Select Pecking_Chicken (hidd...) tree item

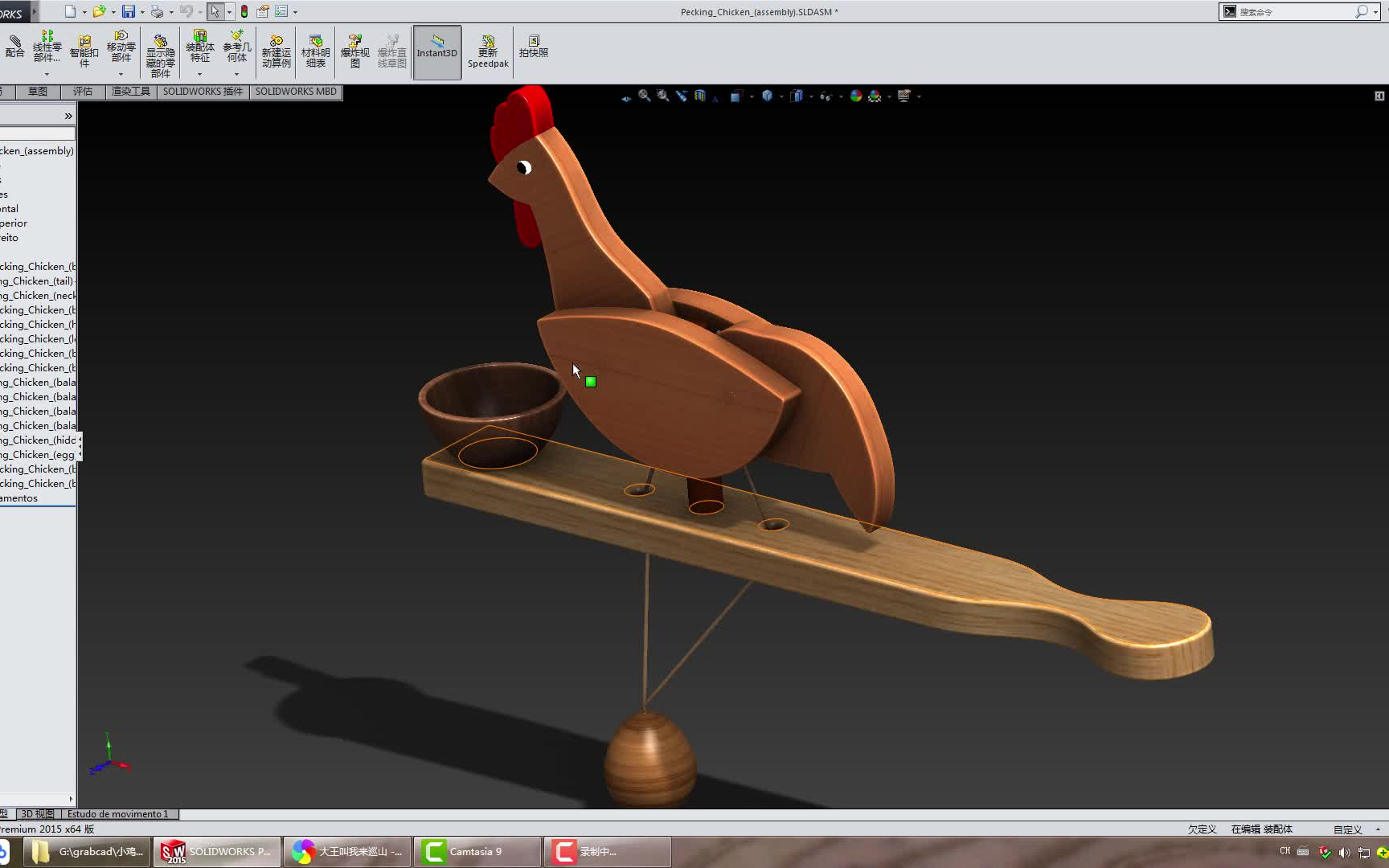[x=38, y=440]
